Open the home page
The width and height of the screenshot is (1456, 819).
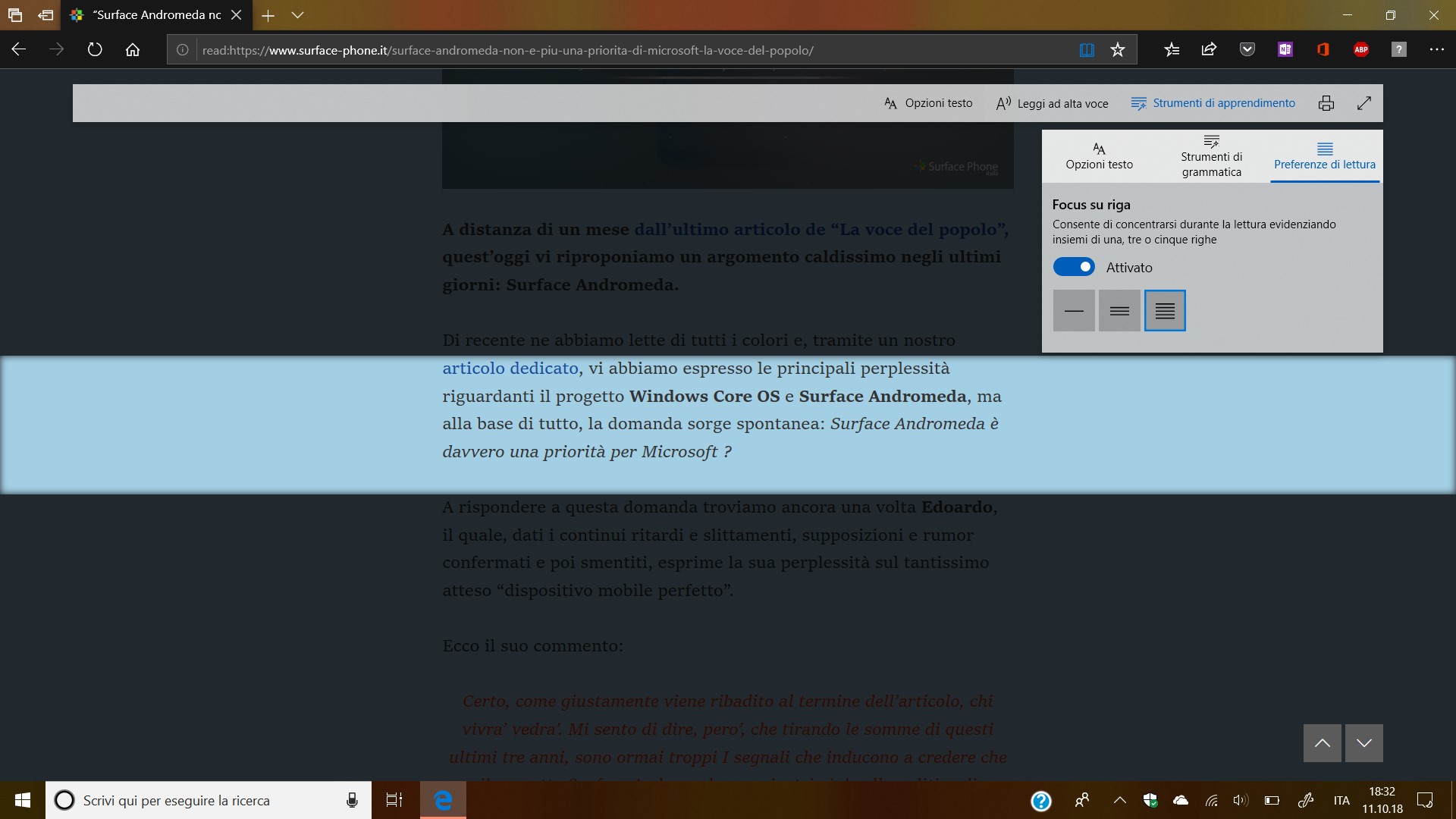[133, 50]
